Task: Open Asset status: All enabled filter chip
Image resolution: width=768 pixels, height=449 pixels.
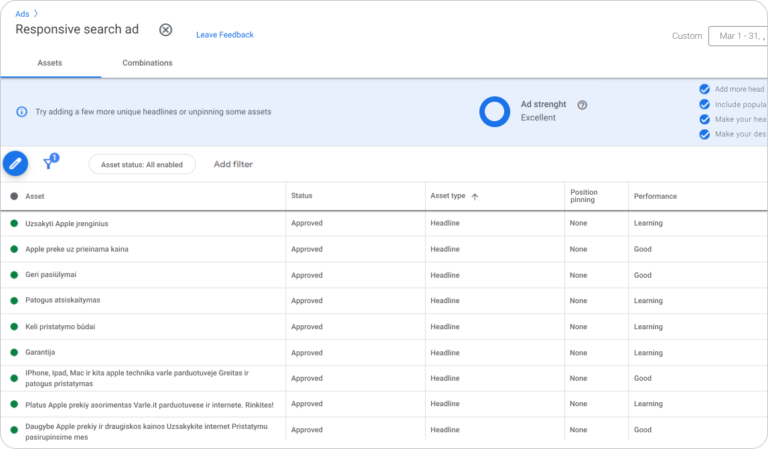Action: (x=142, y=165)
